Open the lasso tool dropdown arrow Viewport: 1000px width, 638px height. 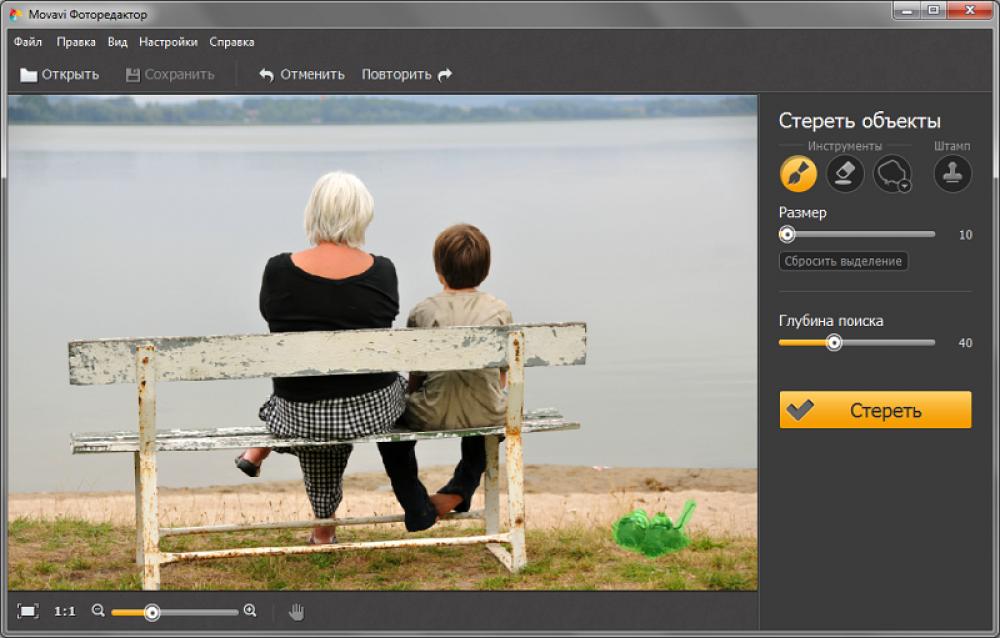[904, 186]
